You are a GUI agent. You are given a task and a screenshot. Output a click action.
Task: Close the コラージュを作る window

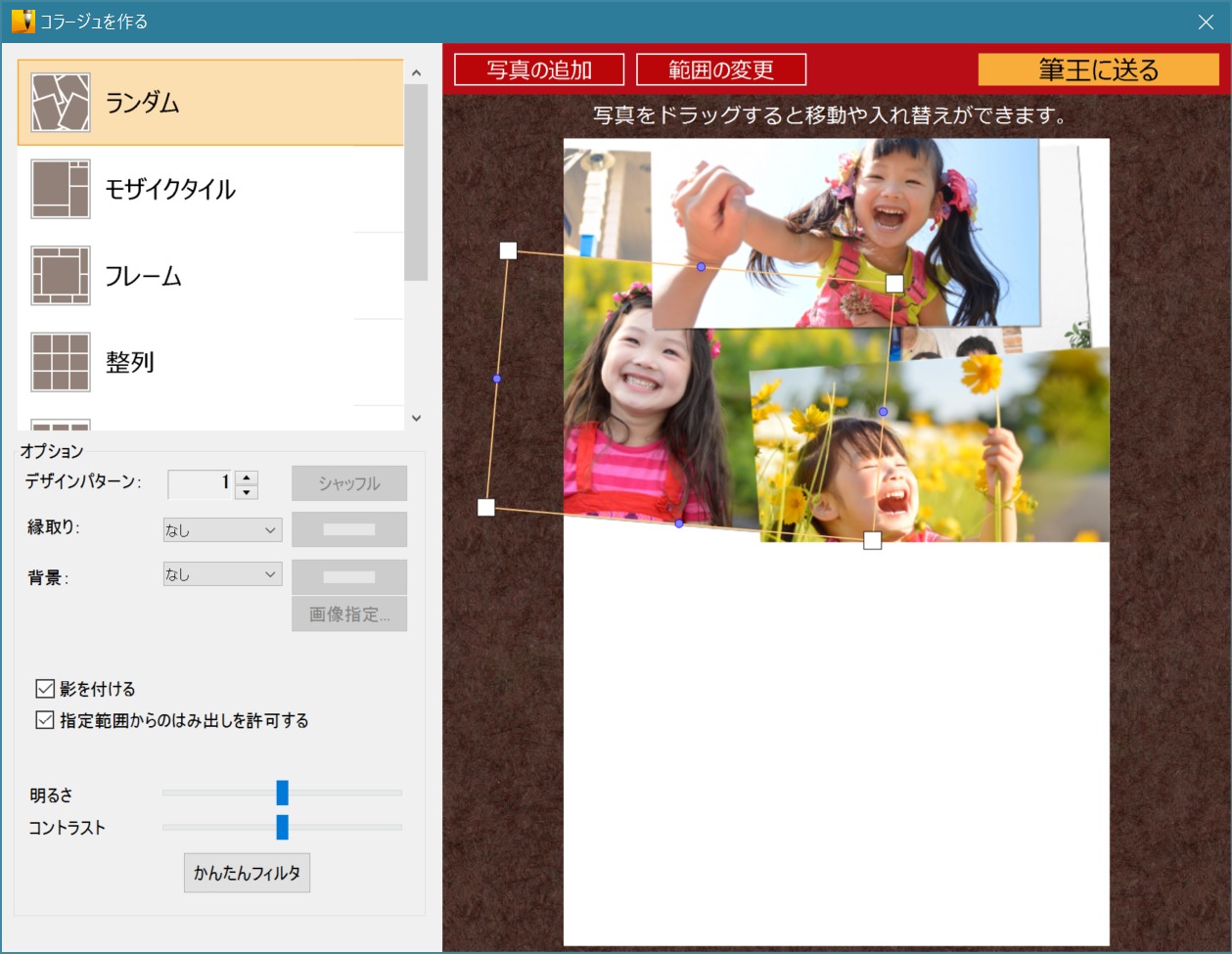1206,22
